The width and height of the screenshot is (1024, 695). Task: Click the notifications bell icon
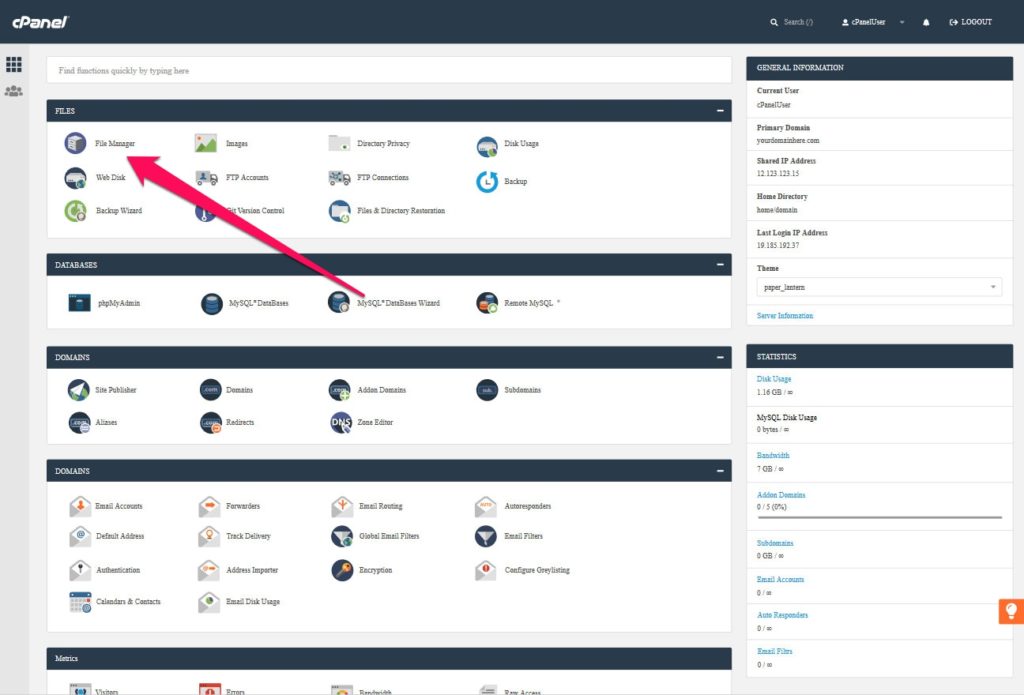tap(926, 22)
